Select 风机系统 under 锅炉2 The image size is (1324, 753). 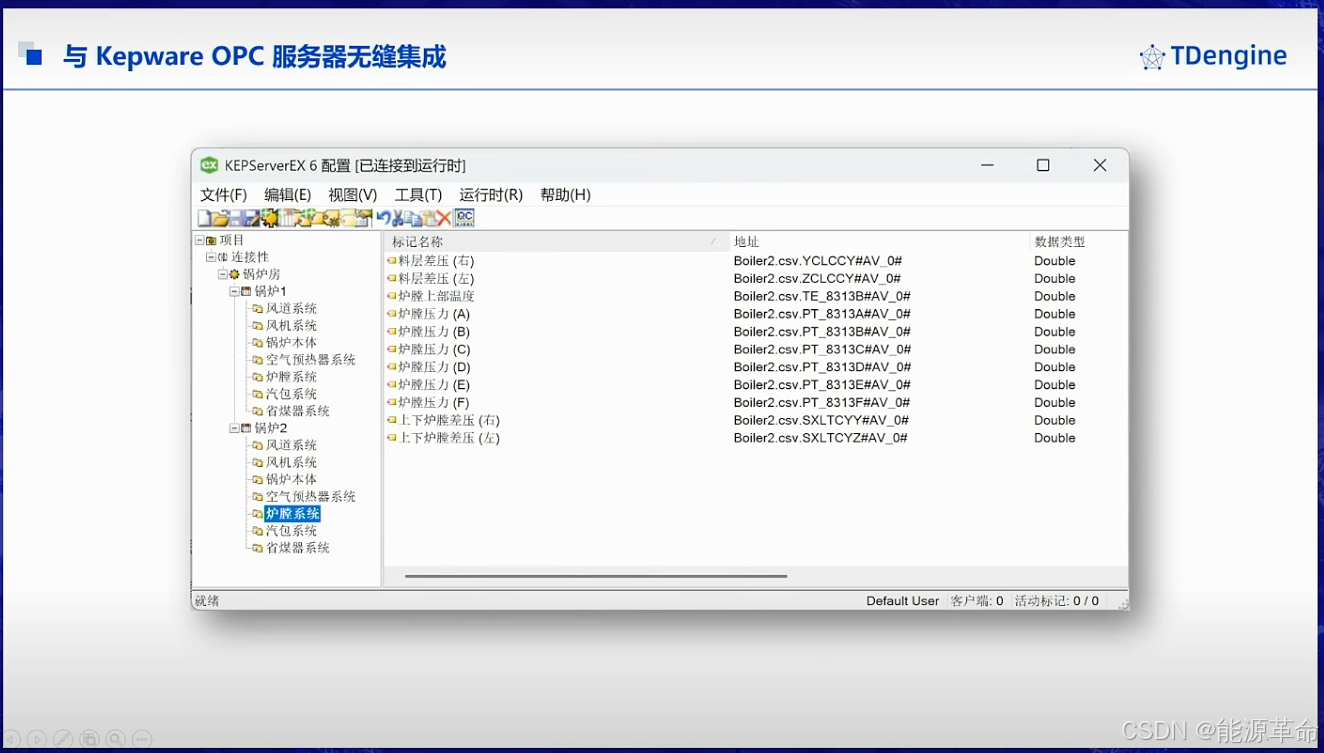tap(291, 462)
